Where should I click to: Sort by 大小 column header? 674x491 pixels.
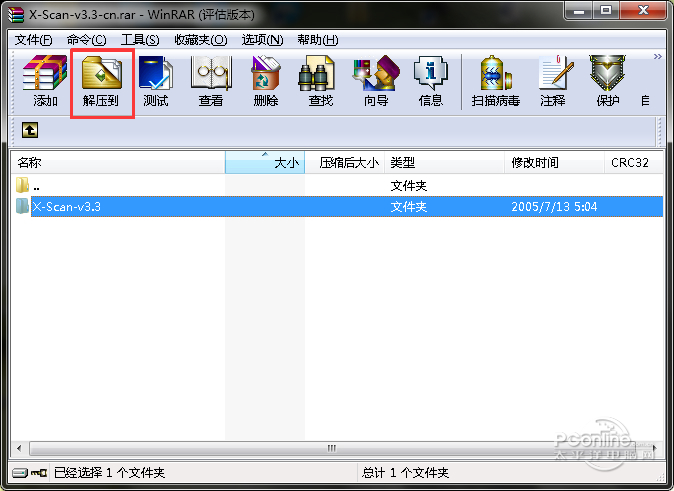click(265, 163)
